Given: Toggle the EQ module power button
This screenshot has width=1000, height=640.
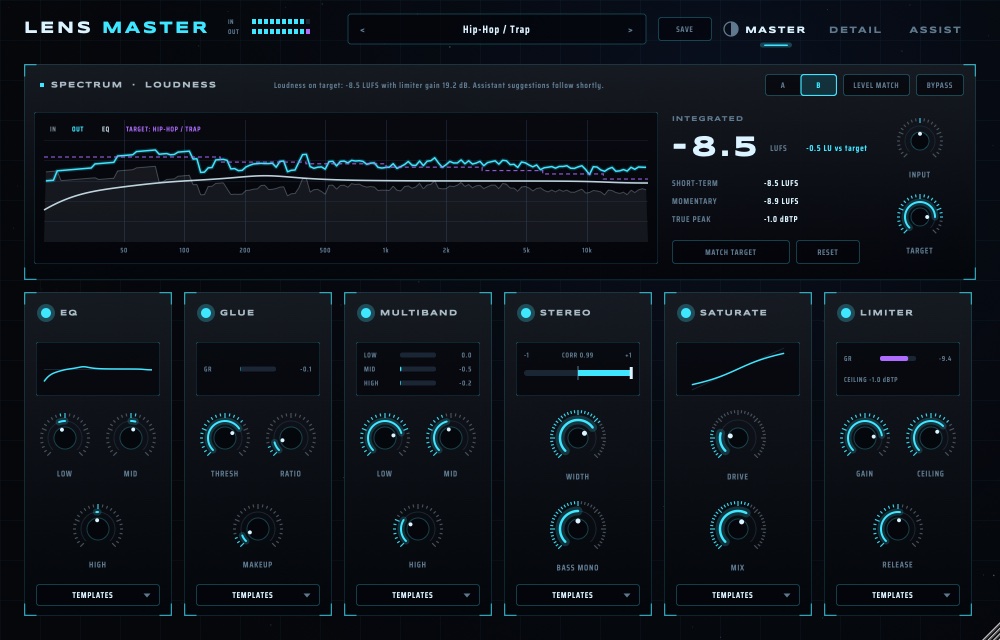Looking at the screenshot, I should pyautogui.click(x=45, y=313).
